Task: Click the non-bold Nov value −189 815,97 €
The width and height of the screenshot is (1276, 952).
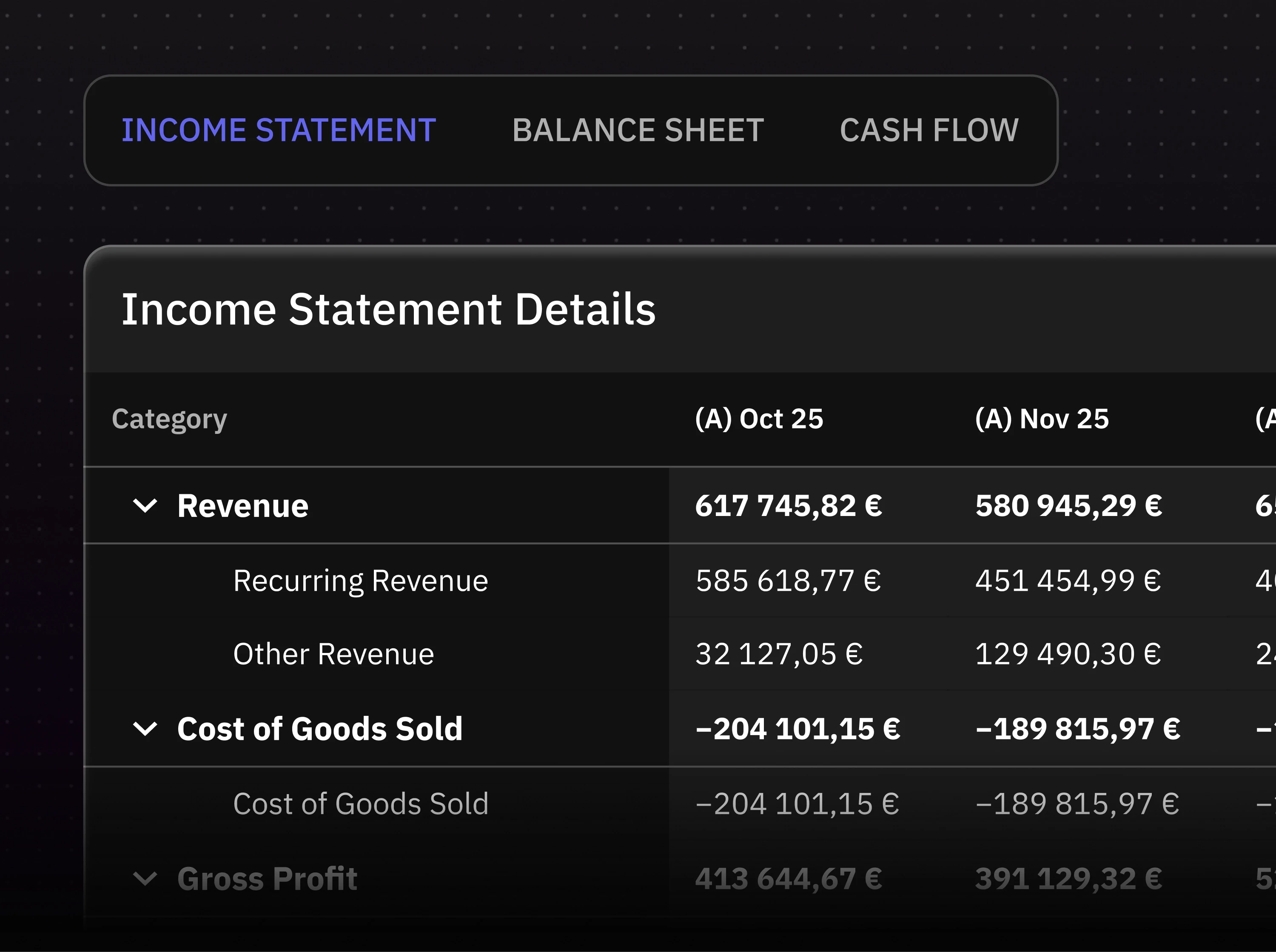Action: (1077, 804)
